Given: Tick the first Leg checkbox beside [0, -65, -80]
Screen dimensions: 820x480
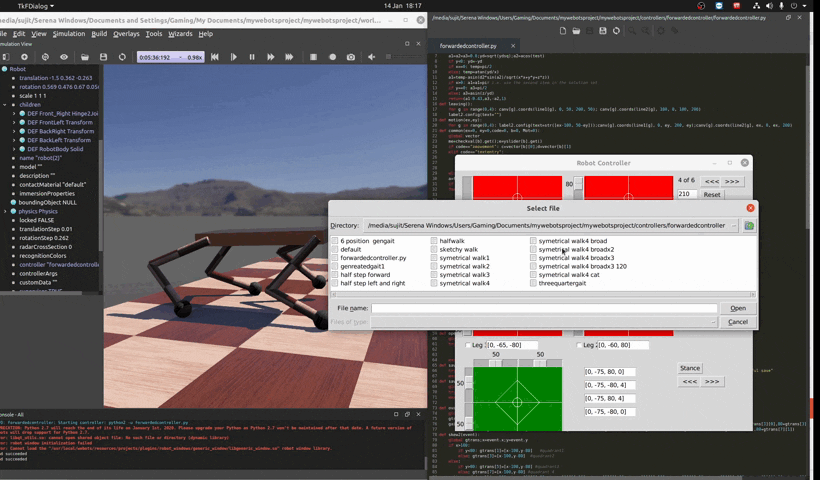Looking at the screenshot, I should click(x=468, y=345).
